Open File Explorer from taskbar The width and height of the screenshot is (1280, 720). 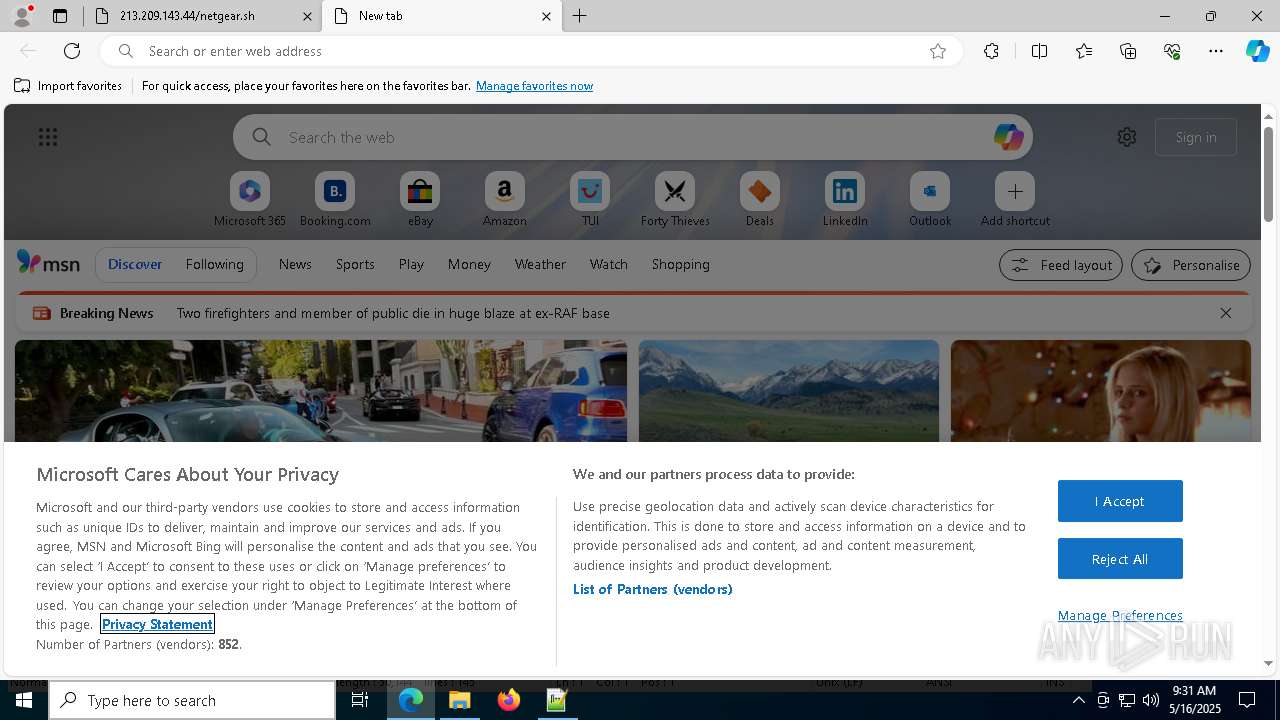(x=460, y=700)
